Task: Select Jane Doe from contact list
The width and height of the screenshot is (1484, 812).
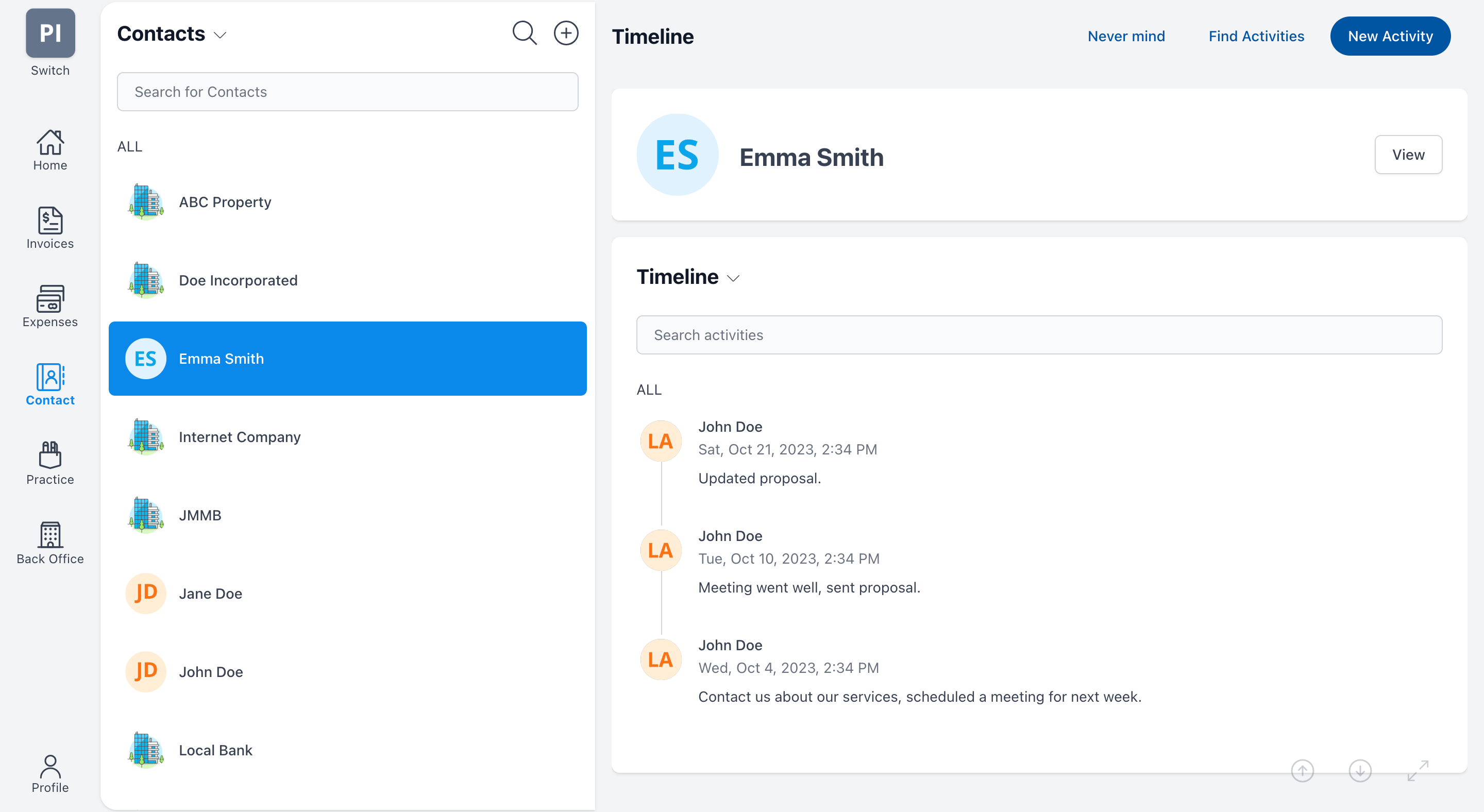Action: click(210, 593)
